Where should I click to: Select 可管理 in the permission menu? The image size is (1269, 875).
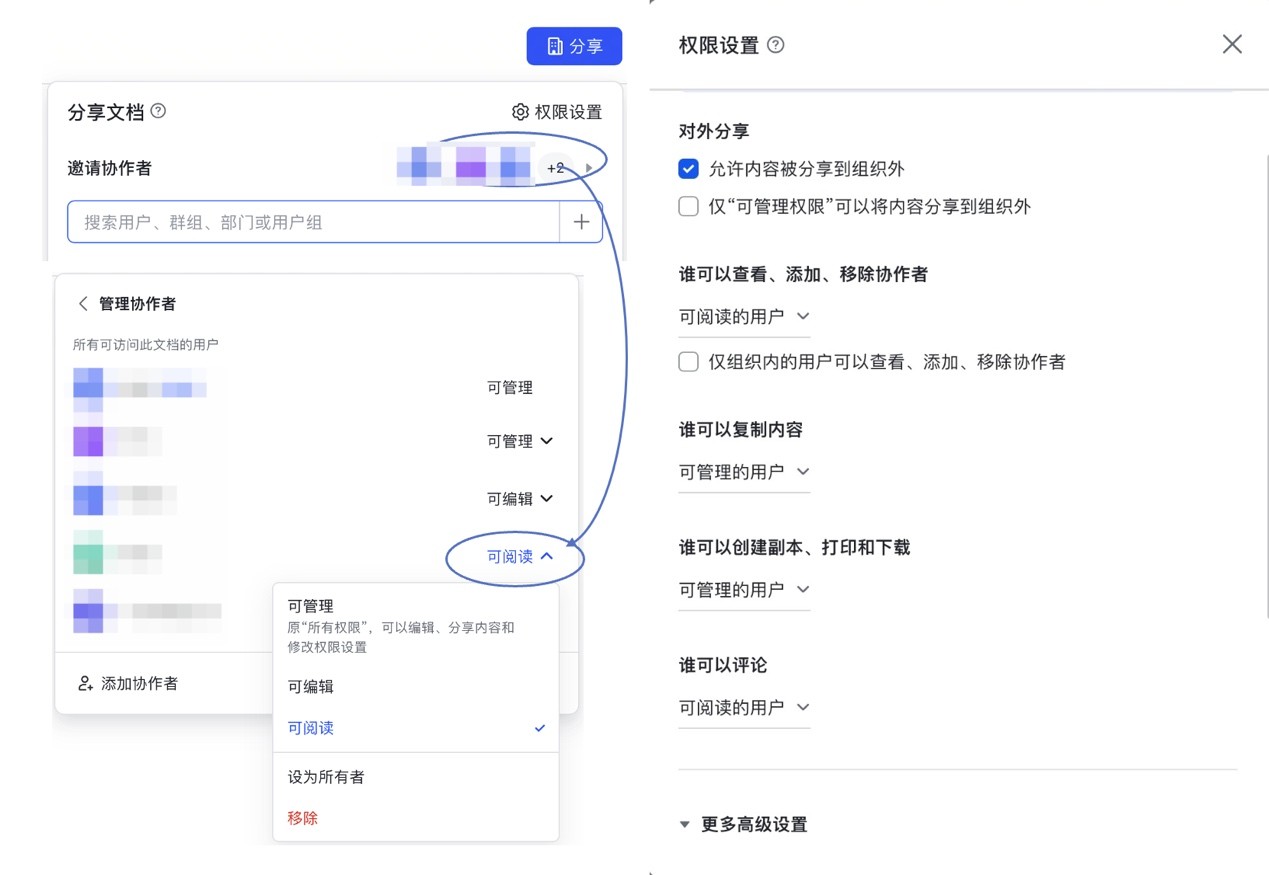[x=311, y=606]
